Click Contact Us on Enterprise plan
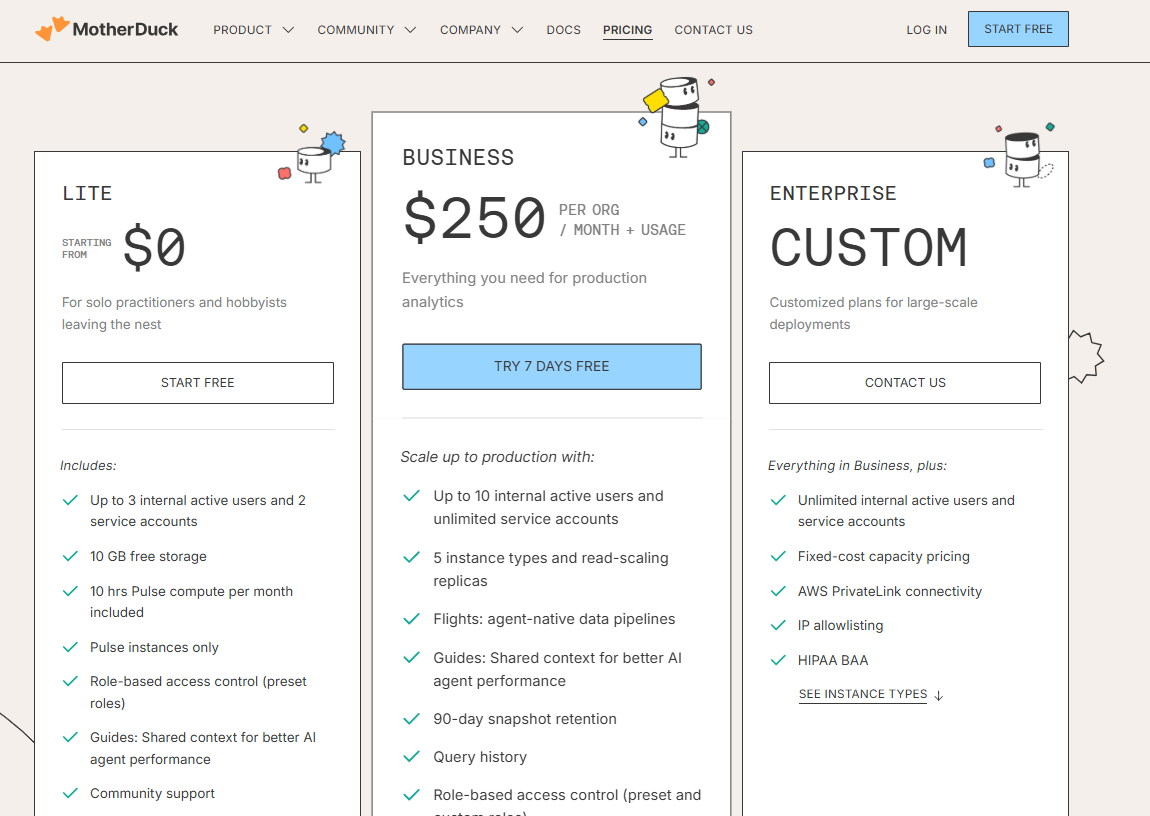1150x816 pixels. pyautogui.click(x=904, y=383)
